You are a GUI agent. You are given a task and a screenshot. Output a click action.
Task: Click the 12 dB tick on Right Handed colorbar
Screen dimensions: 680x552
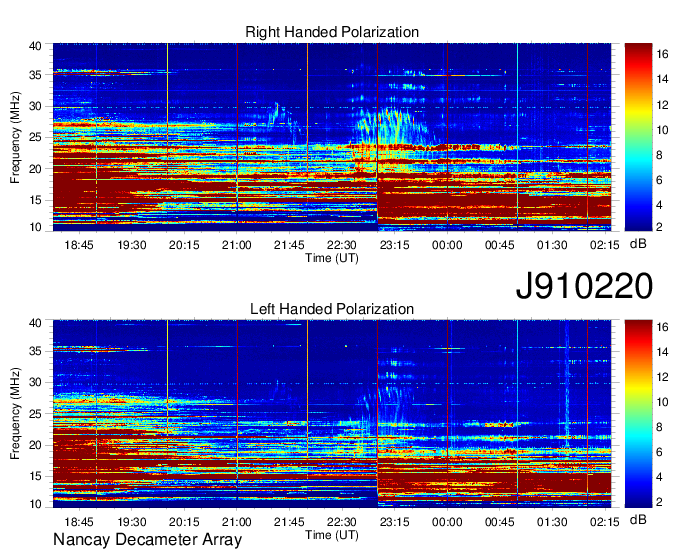point(662,105)
